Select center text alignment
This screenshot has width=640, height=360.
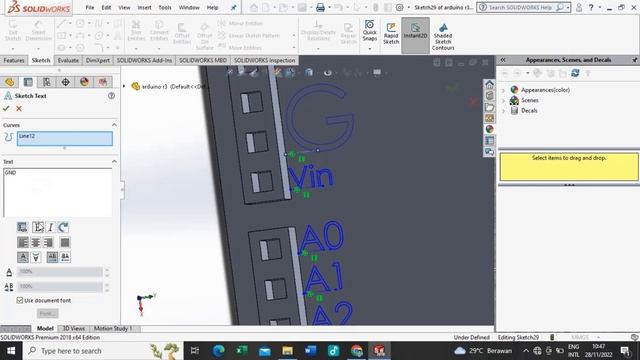click(x=36, y=243)
